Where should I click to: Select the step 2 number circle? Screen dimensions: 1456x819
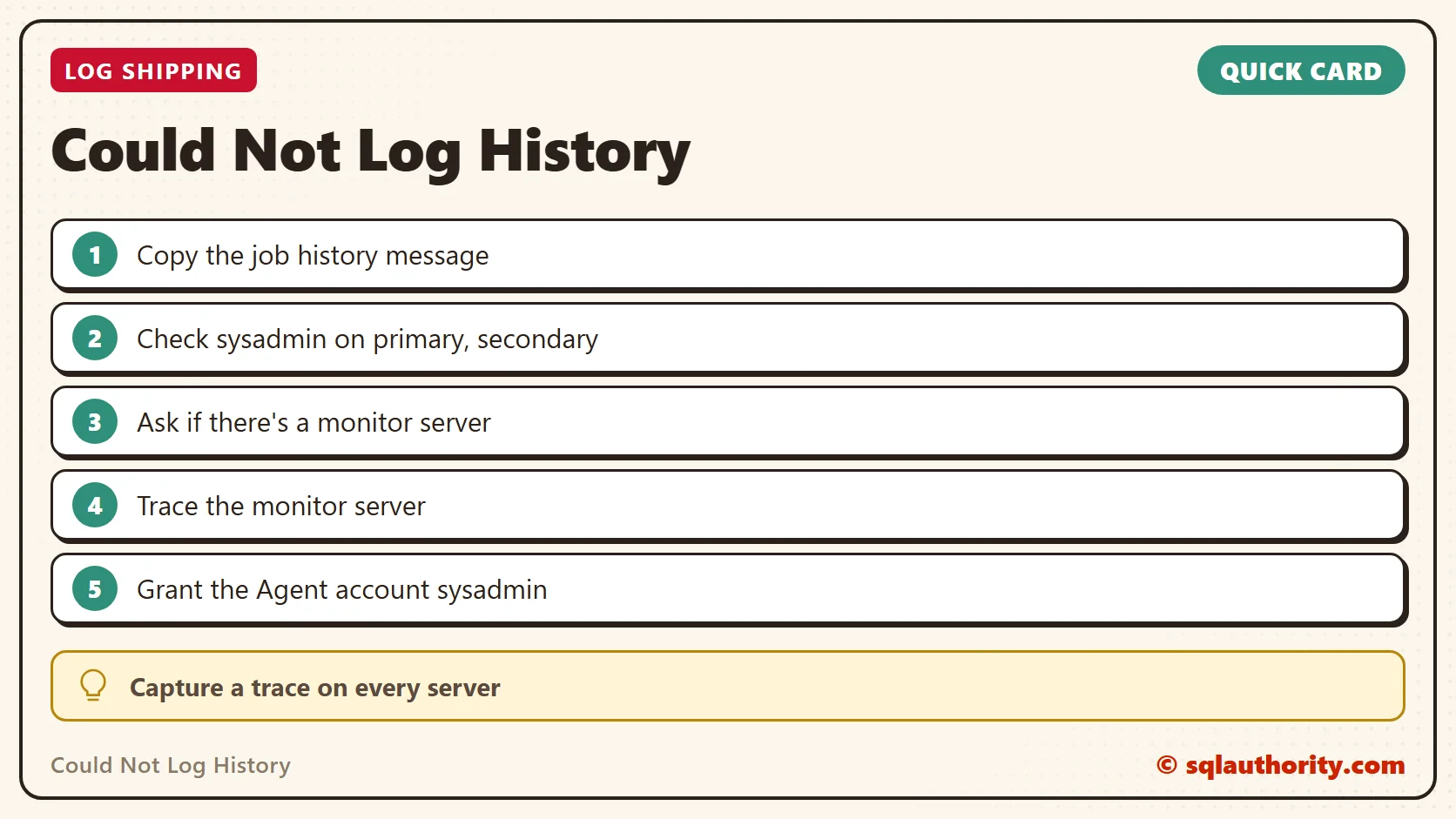pyautogui.click(x=95, y=339)
